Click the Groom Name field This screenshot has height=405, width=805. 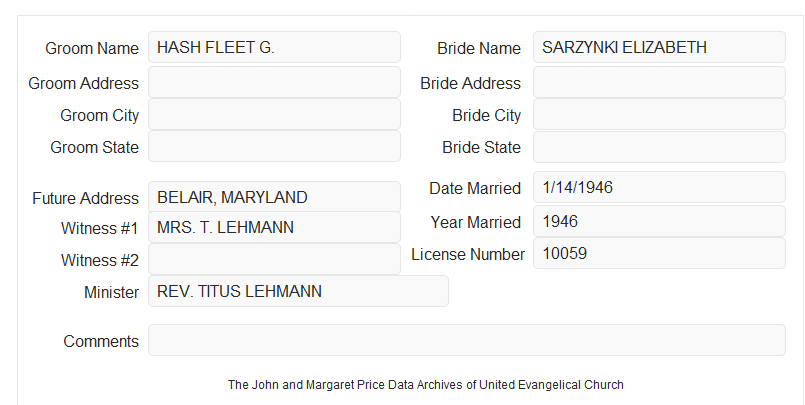(274, 47)
